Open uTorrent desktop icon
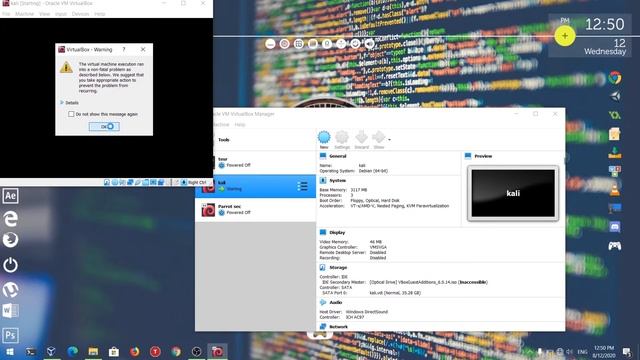 [10, 290]
